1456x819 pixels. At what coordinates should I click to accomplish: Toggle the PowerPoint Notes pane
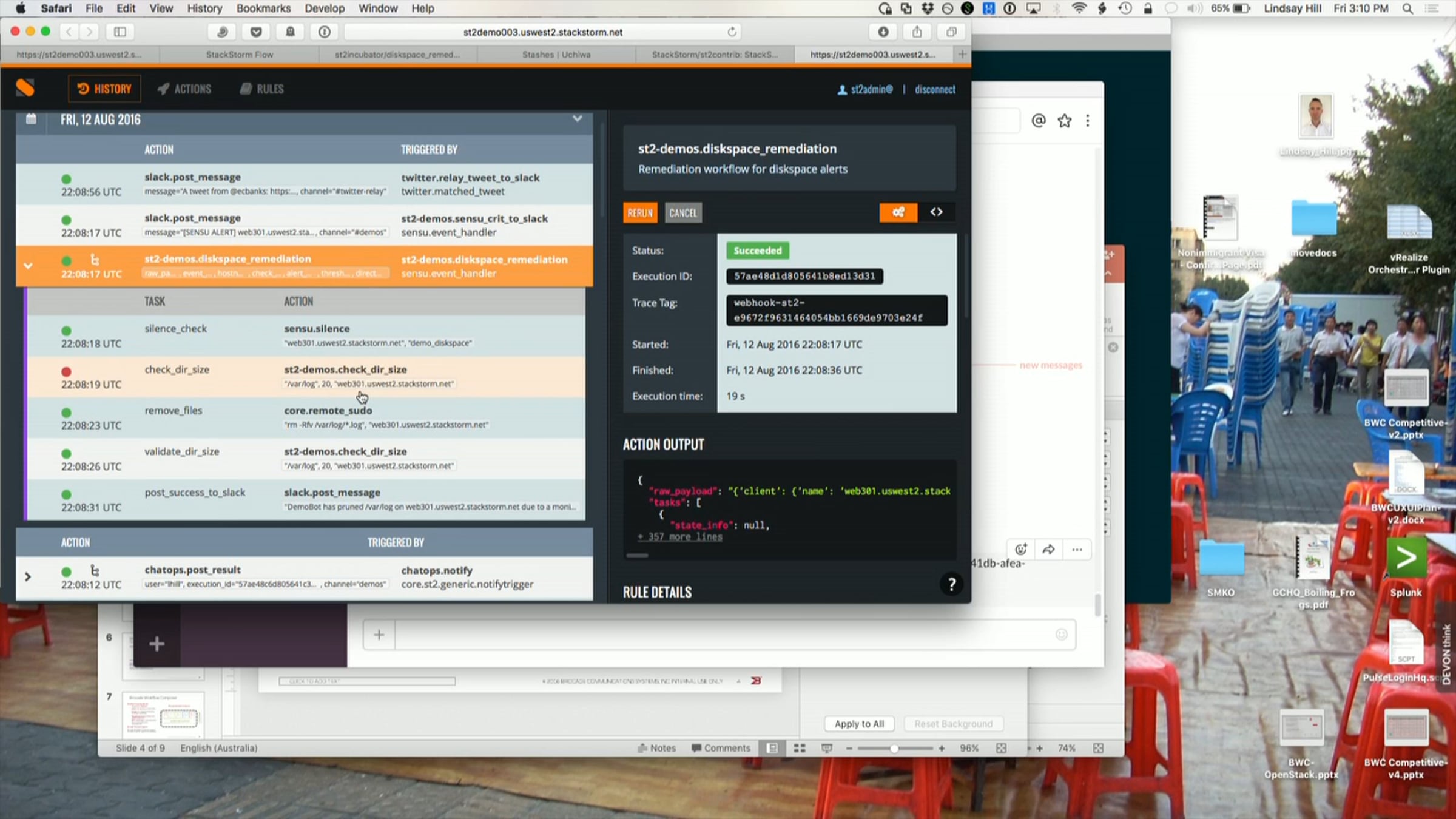(656, 748)
